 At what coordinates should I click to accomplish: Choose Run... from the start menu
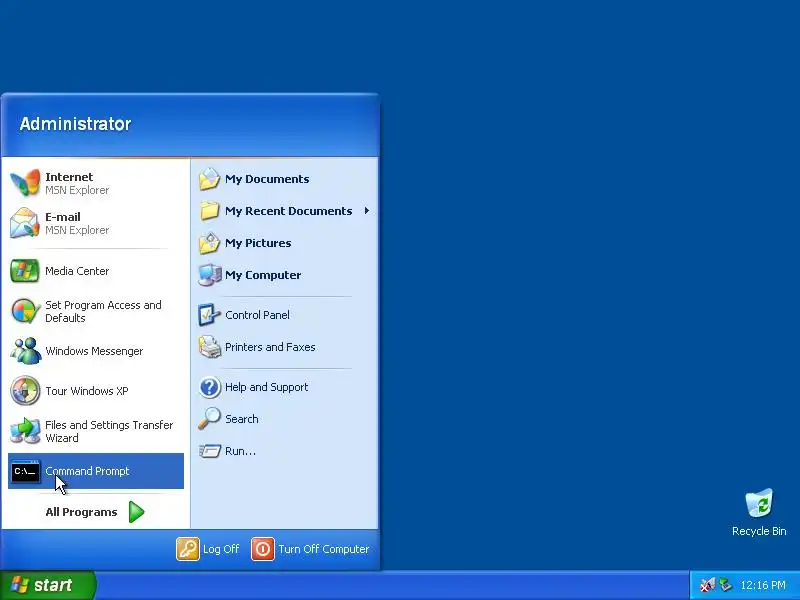point(285,451)
